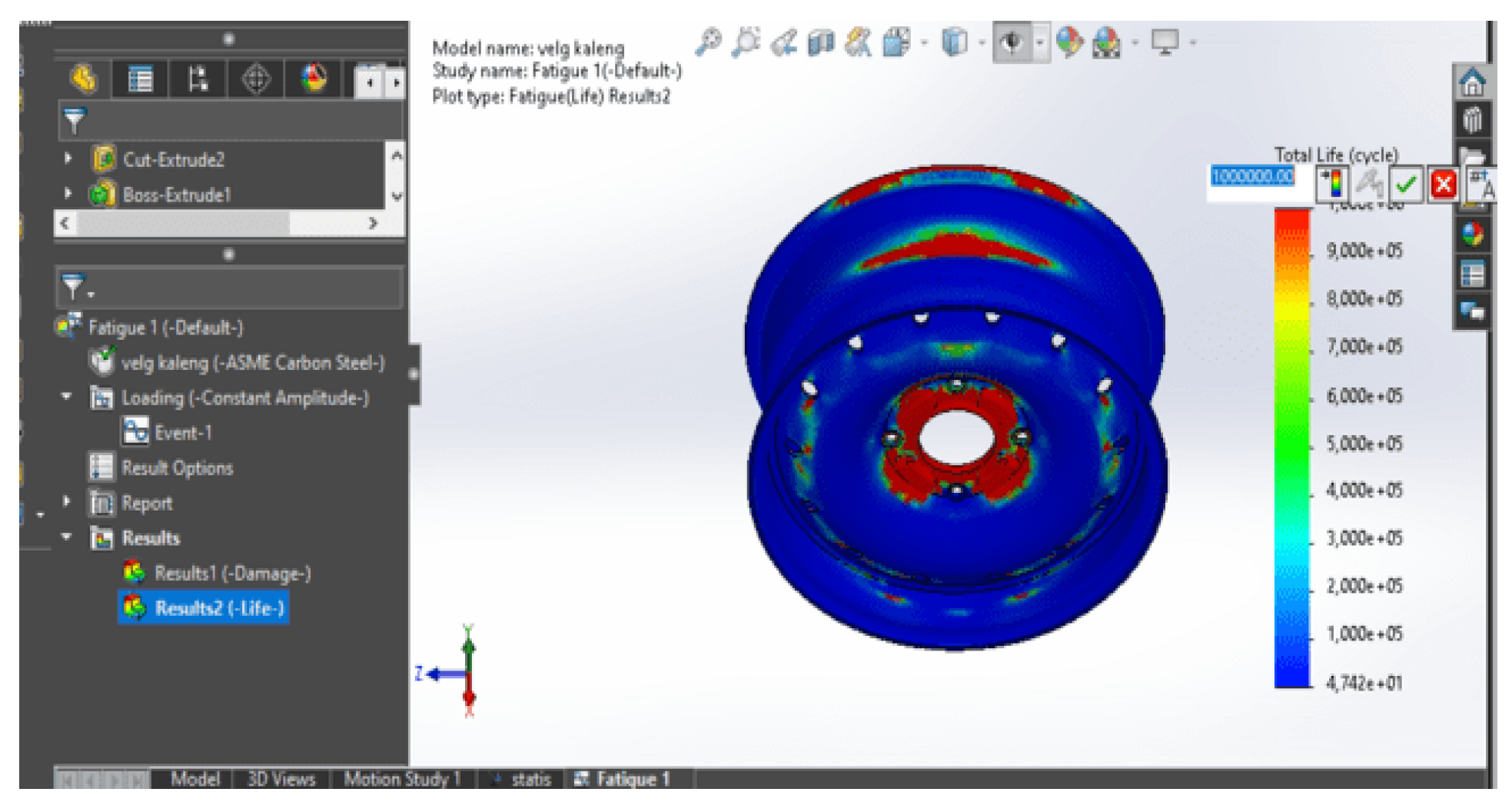Image resolution: width=1512 pixels, height=812 pixels.
Task: Click the SOLIDWORKS Resources home icon
Action: pos(1472,82)
